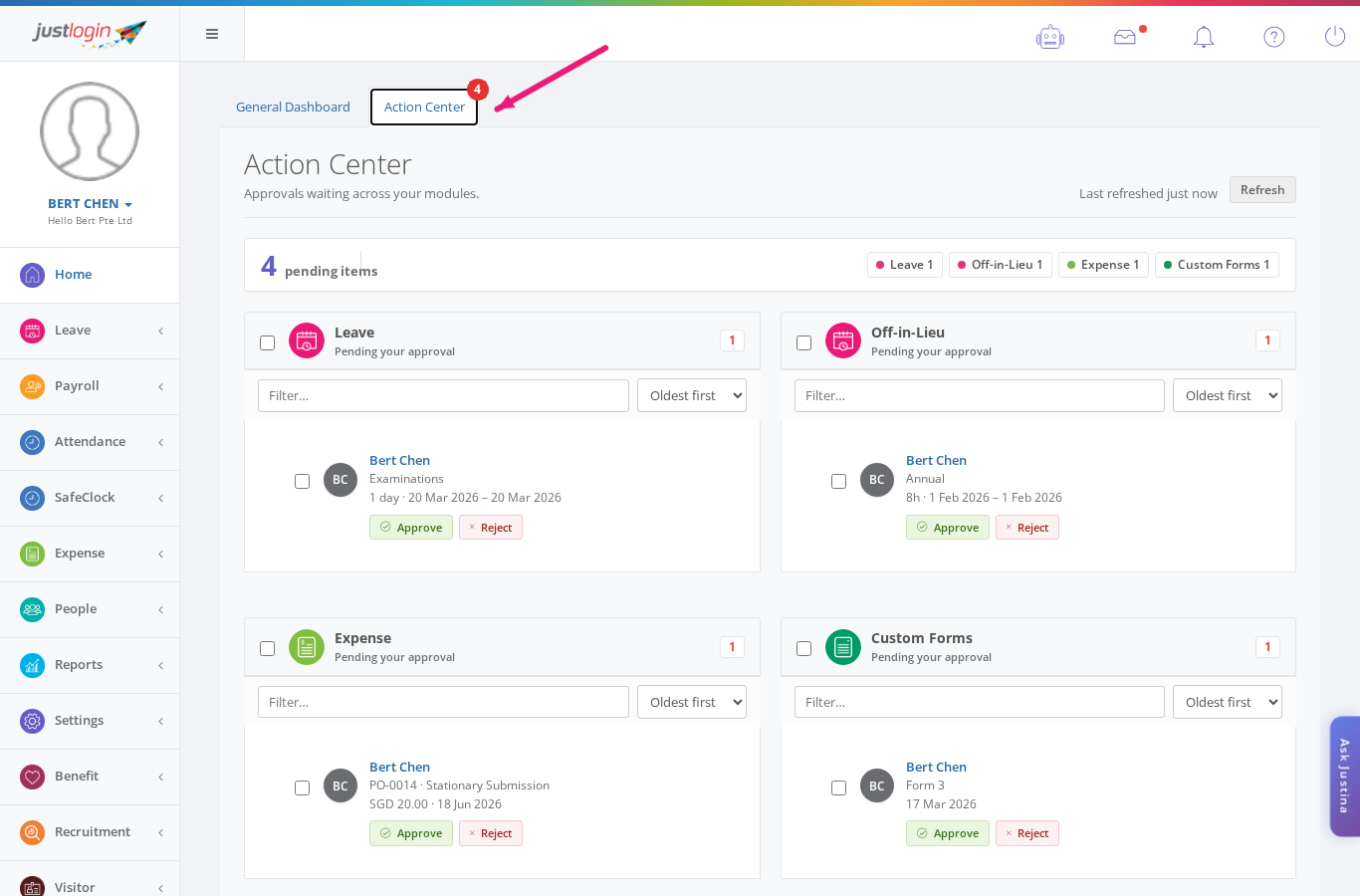This screenshot has width=1360, height=896.
Task: Open the Custom Forms card sort dropdown
Action: coord(1228,702)
